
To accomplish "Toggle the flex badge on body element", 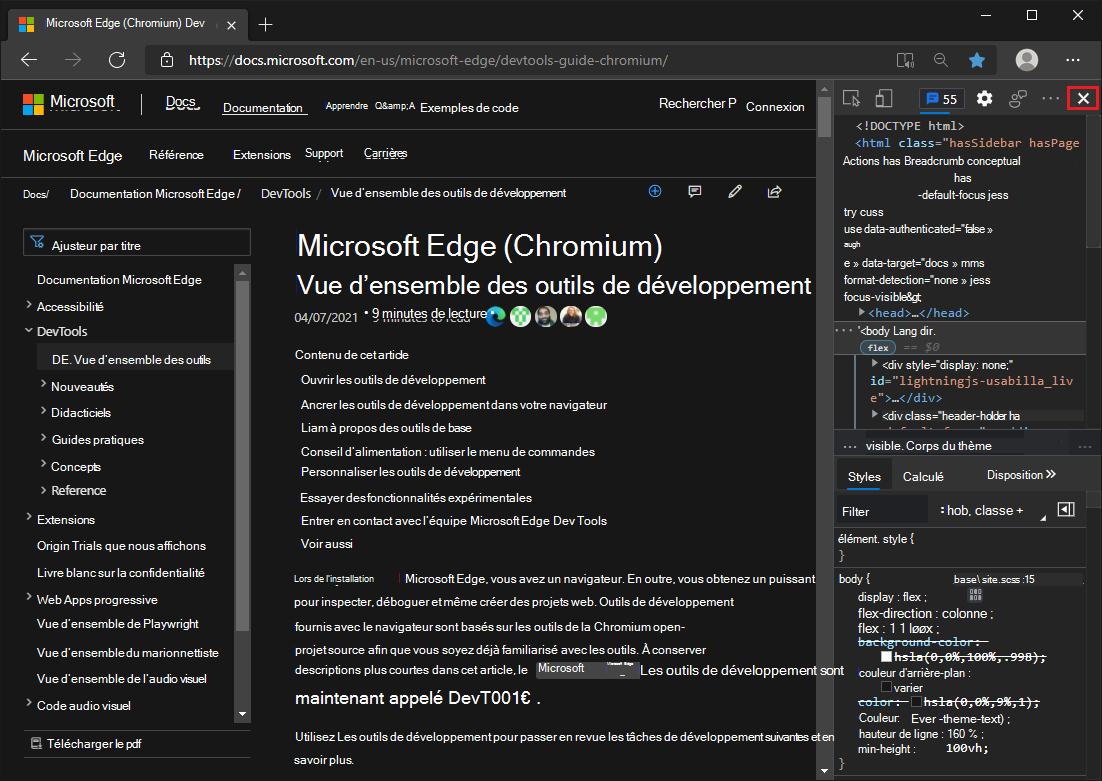I will (878, 348).
